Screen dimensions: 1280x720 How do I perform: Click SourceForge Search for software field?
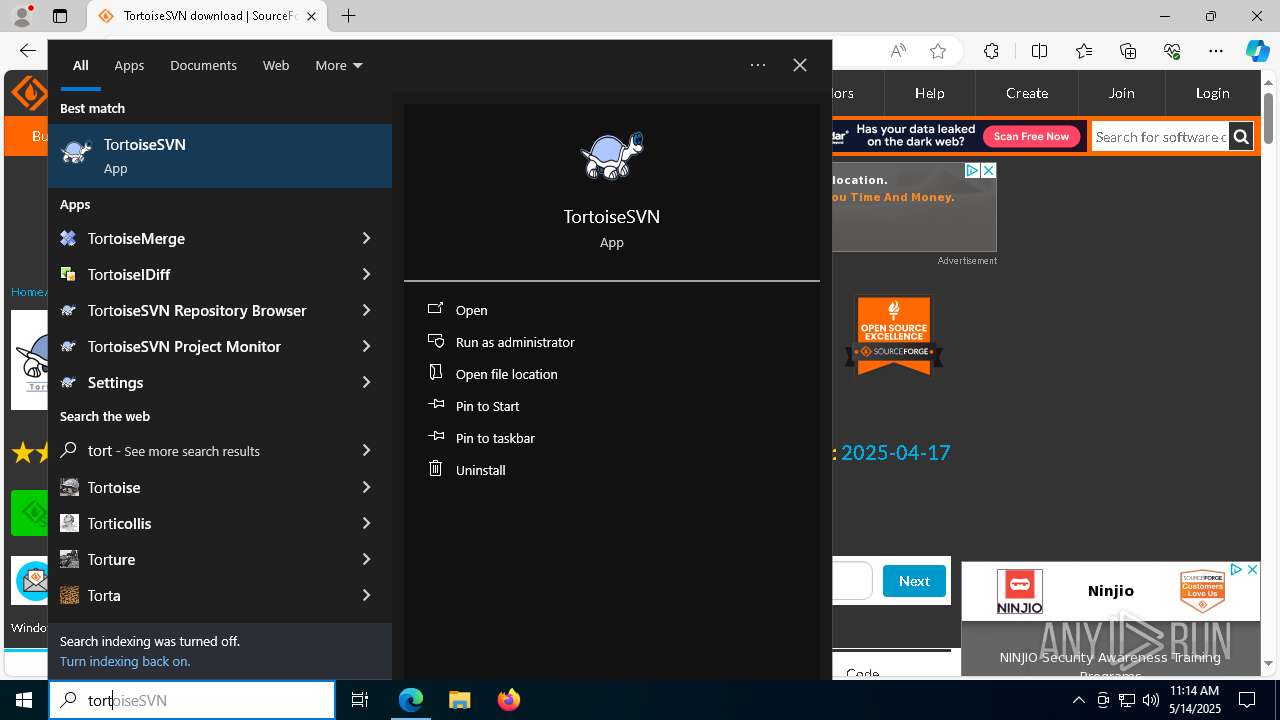coord(1160,137)
